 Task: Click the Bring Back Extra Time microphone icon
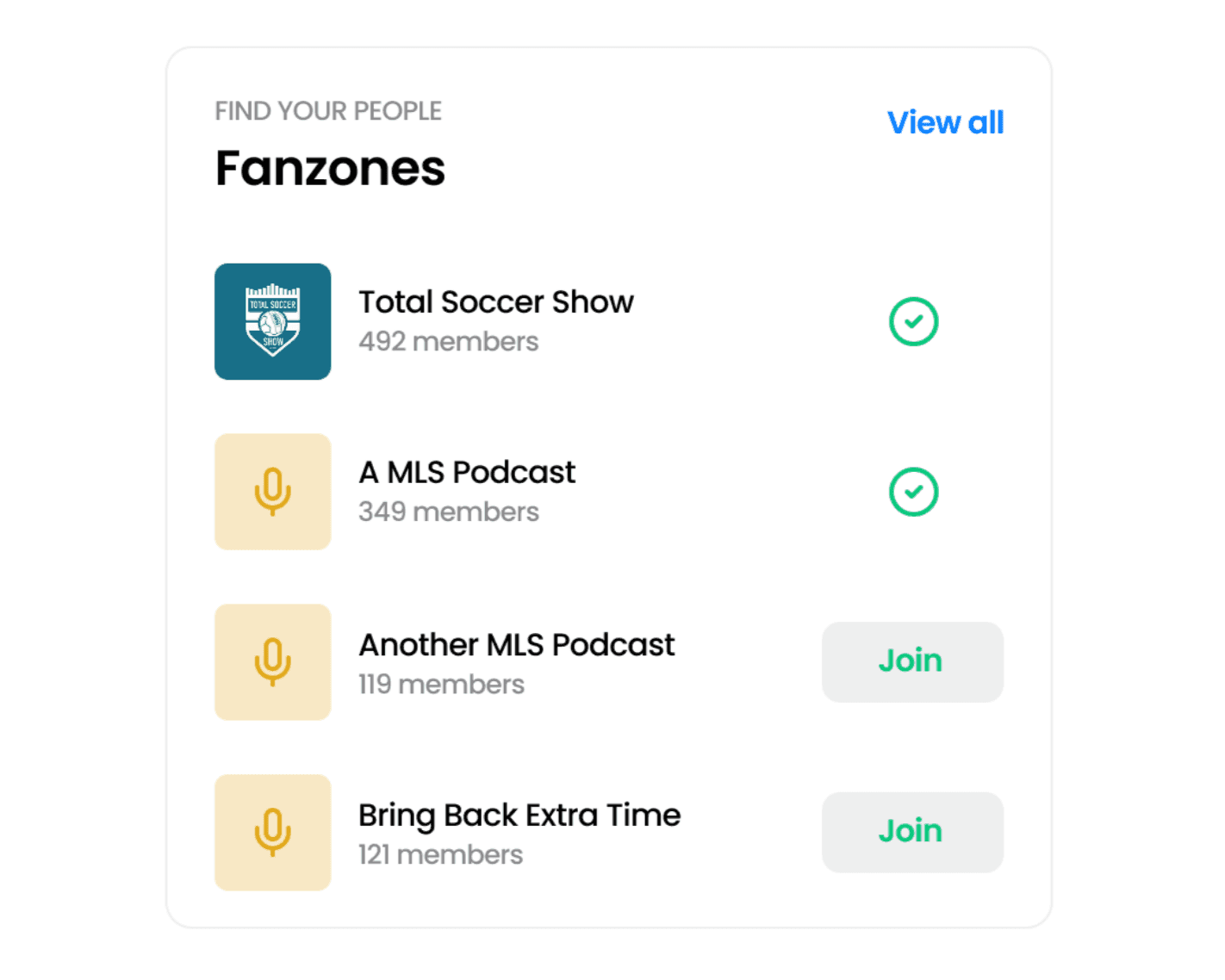tap(272, 833)
